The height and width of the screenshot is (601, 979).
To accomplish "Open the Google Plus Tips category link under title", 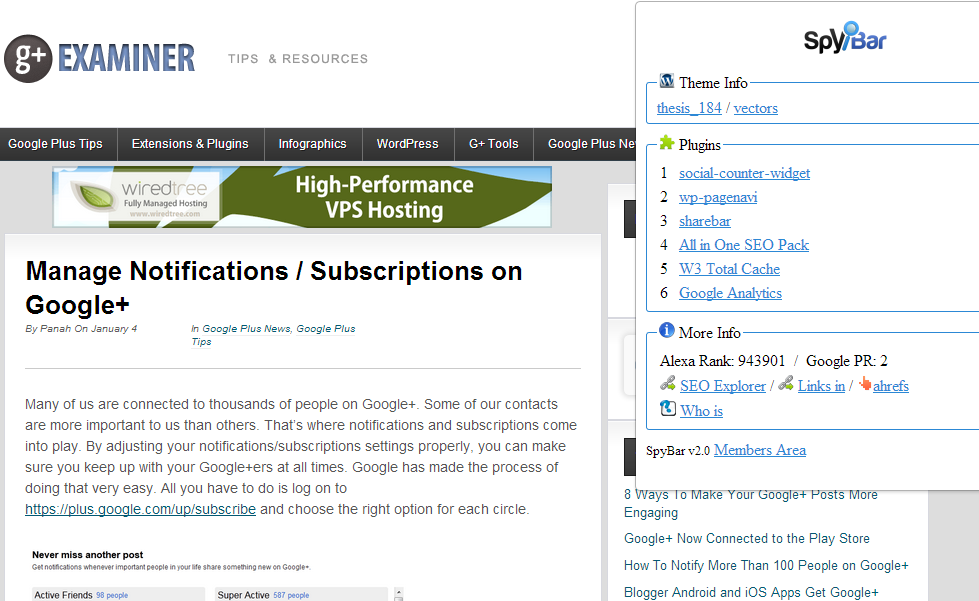I will pyautogui.click(x=273, y=335).
